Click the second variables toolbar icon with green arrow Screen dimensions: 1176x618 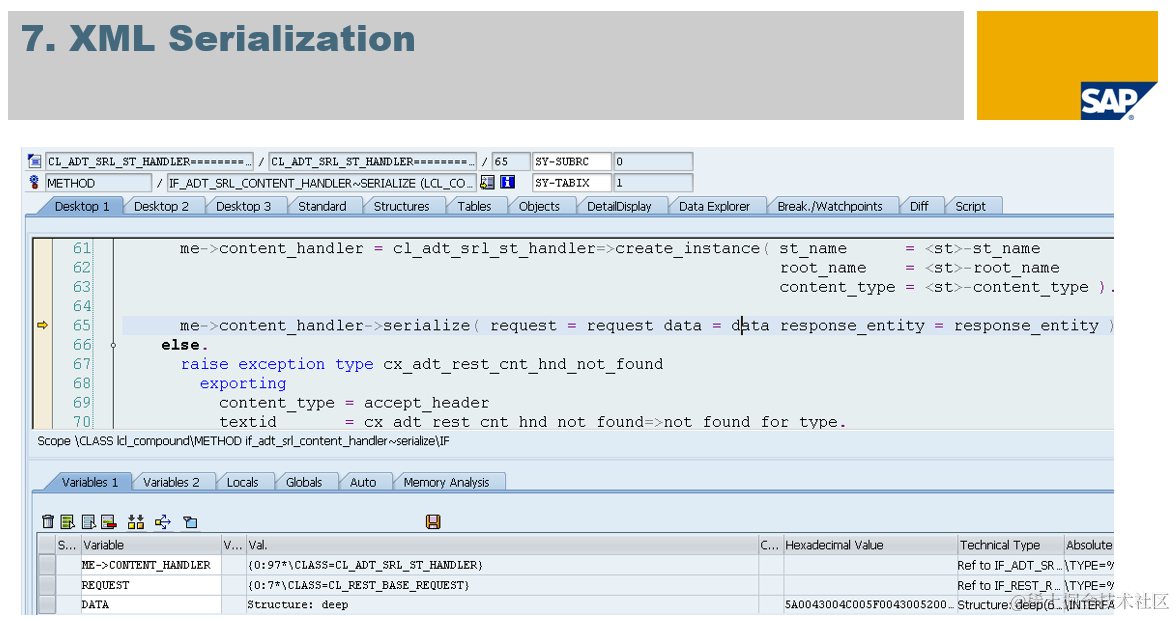[x=68, y=522]
